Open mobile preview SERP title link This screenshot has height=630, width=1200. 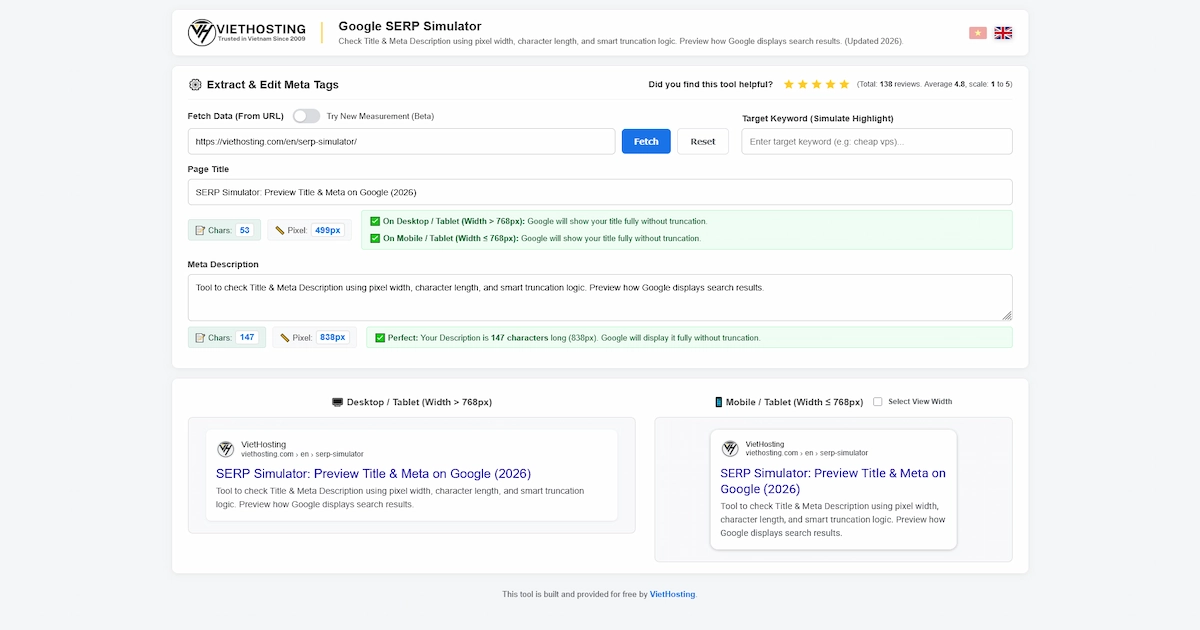833,481
